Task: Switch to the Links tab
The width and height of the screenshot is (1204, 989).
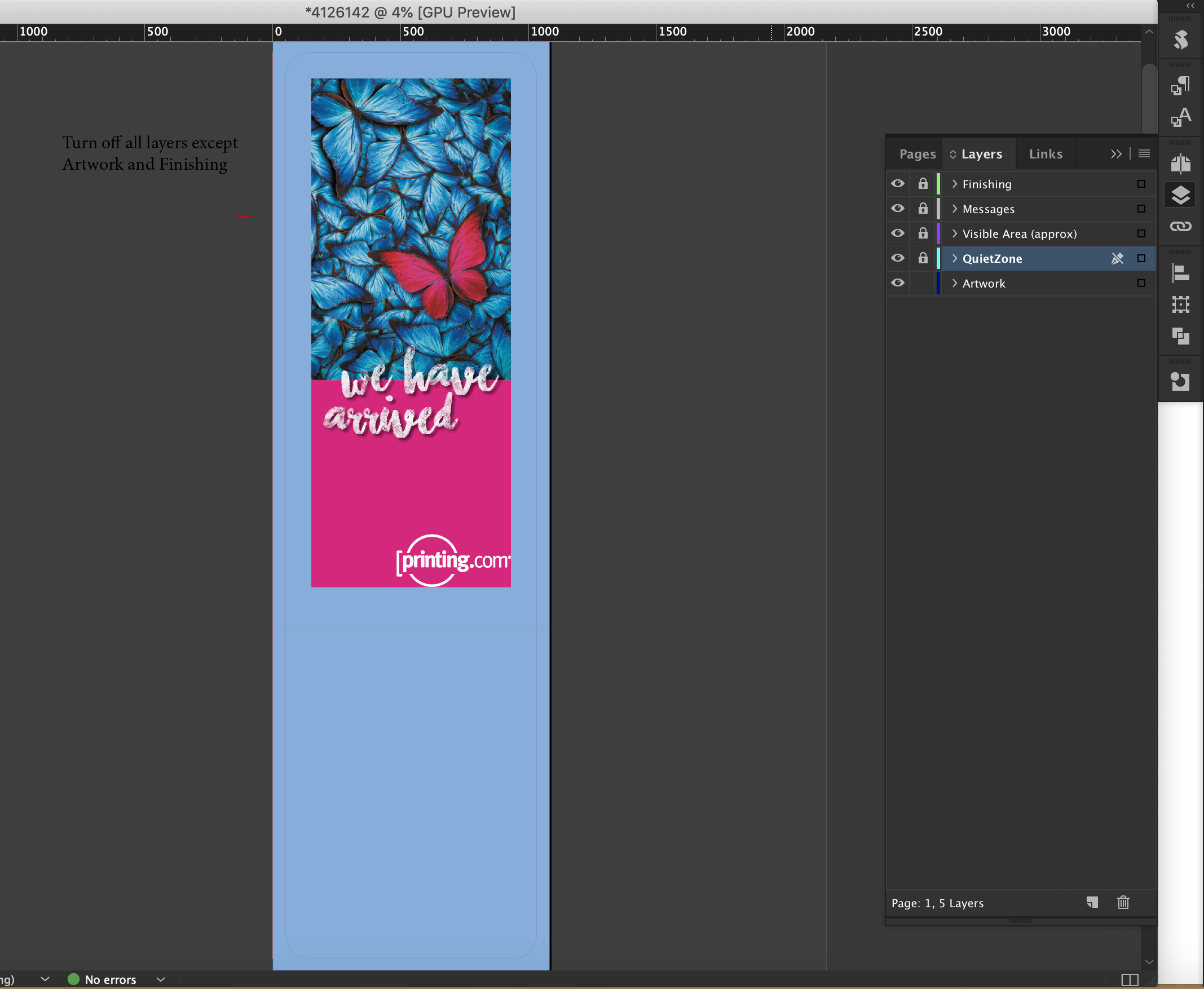Action: 1045,154
